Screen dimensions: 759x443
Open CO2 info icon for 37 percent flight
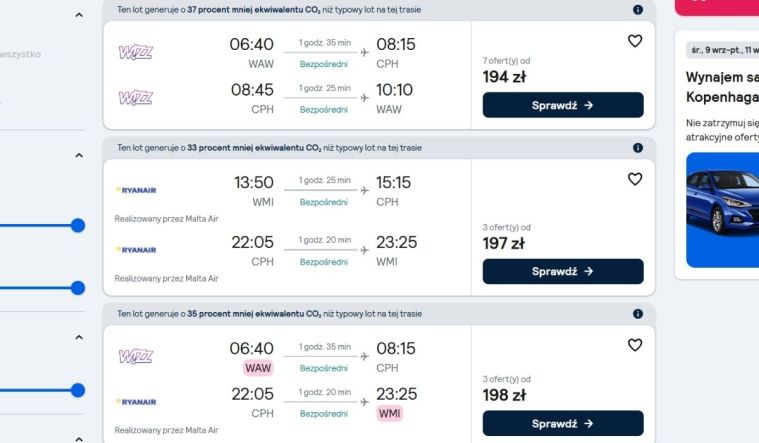(x=638, y=10)
